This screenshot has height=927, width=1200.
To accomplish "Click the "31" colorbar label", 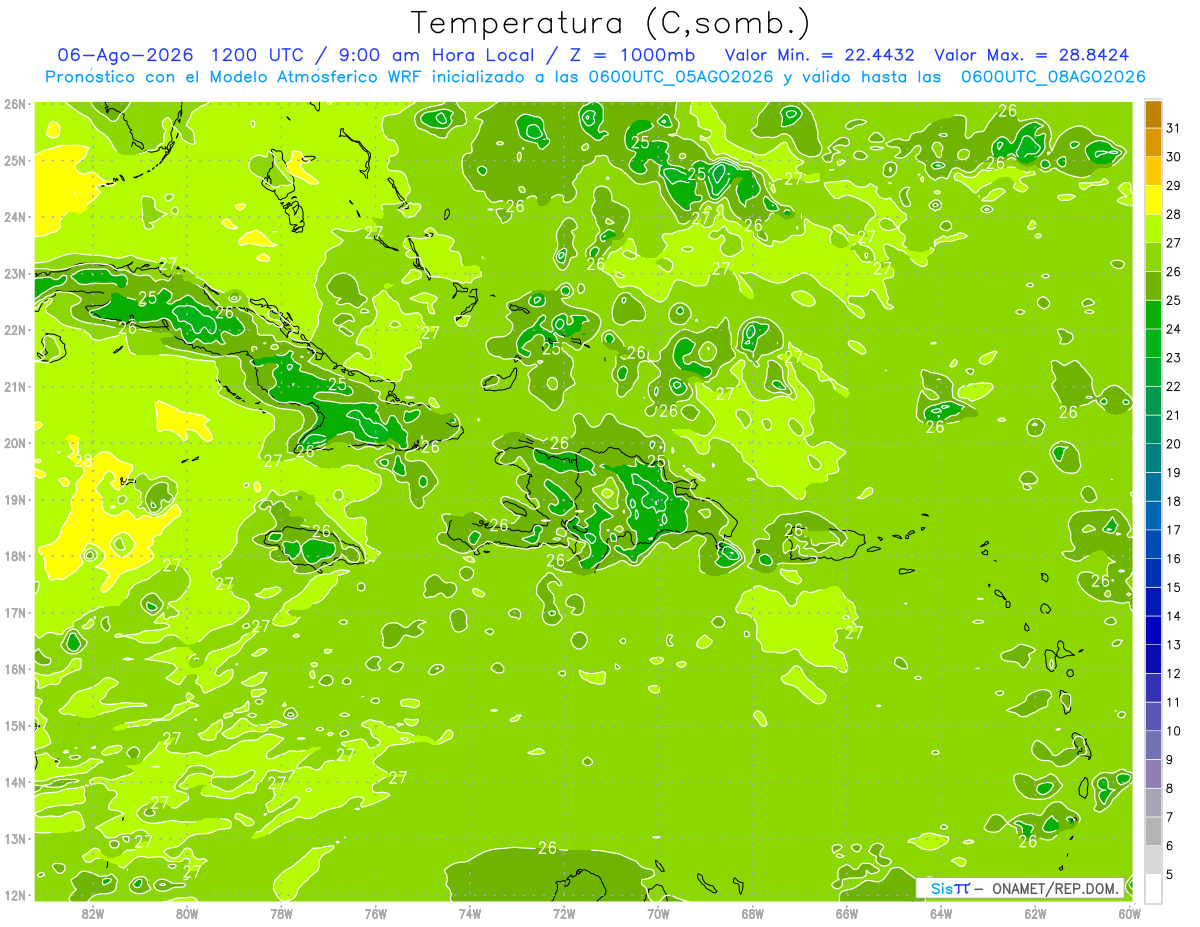I will click(1174, 127).
